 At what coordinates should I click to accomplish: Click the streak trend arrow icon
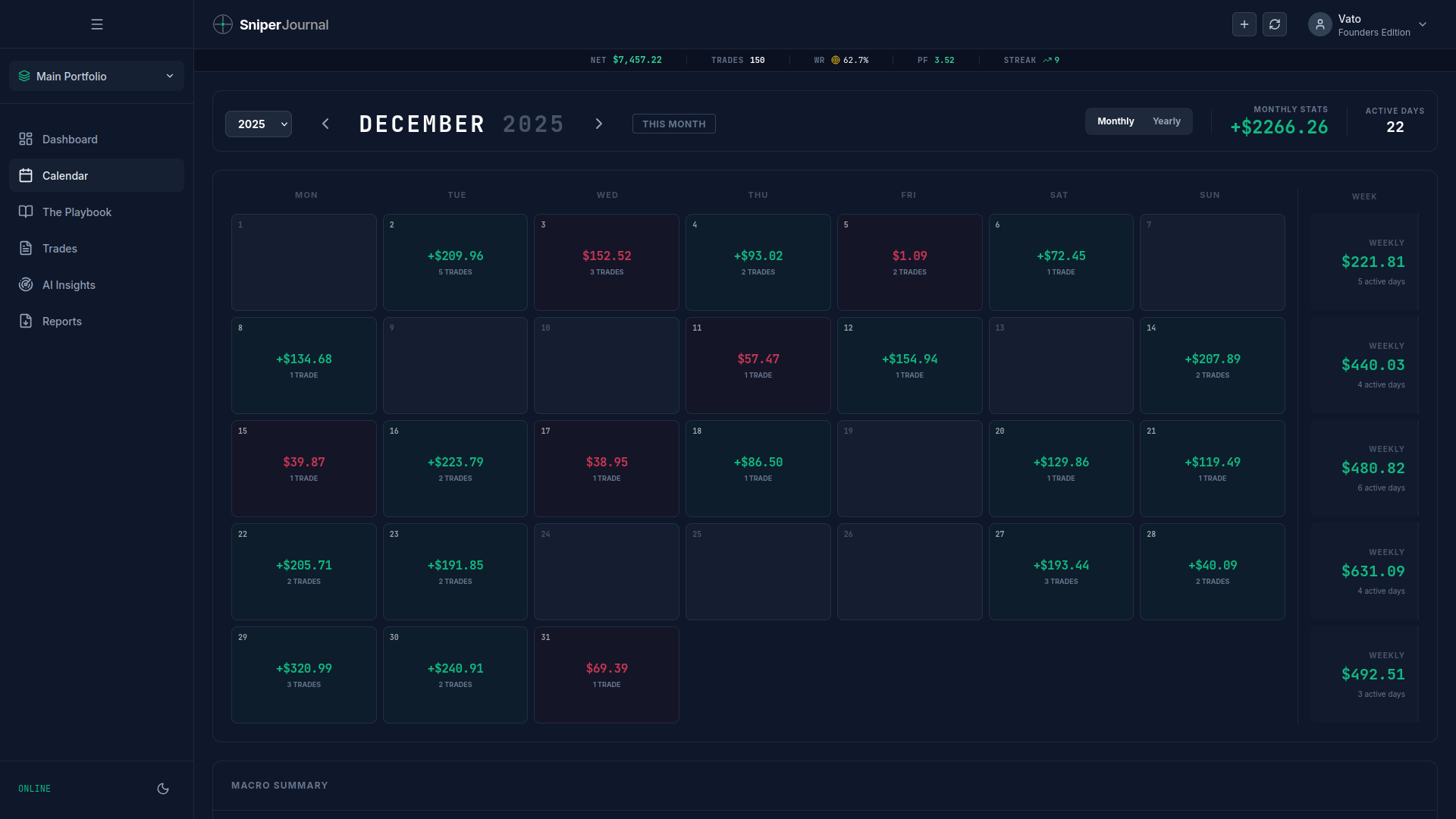tap(1047, 60)
